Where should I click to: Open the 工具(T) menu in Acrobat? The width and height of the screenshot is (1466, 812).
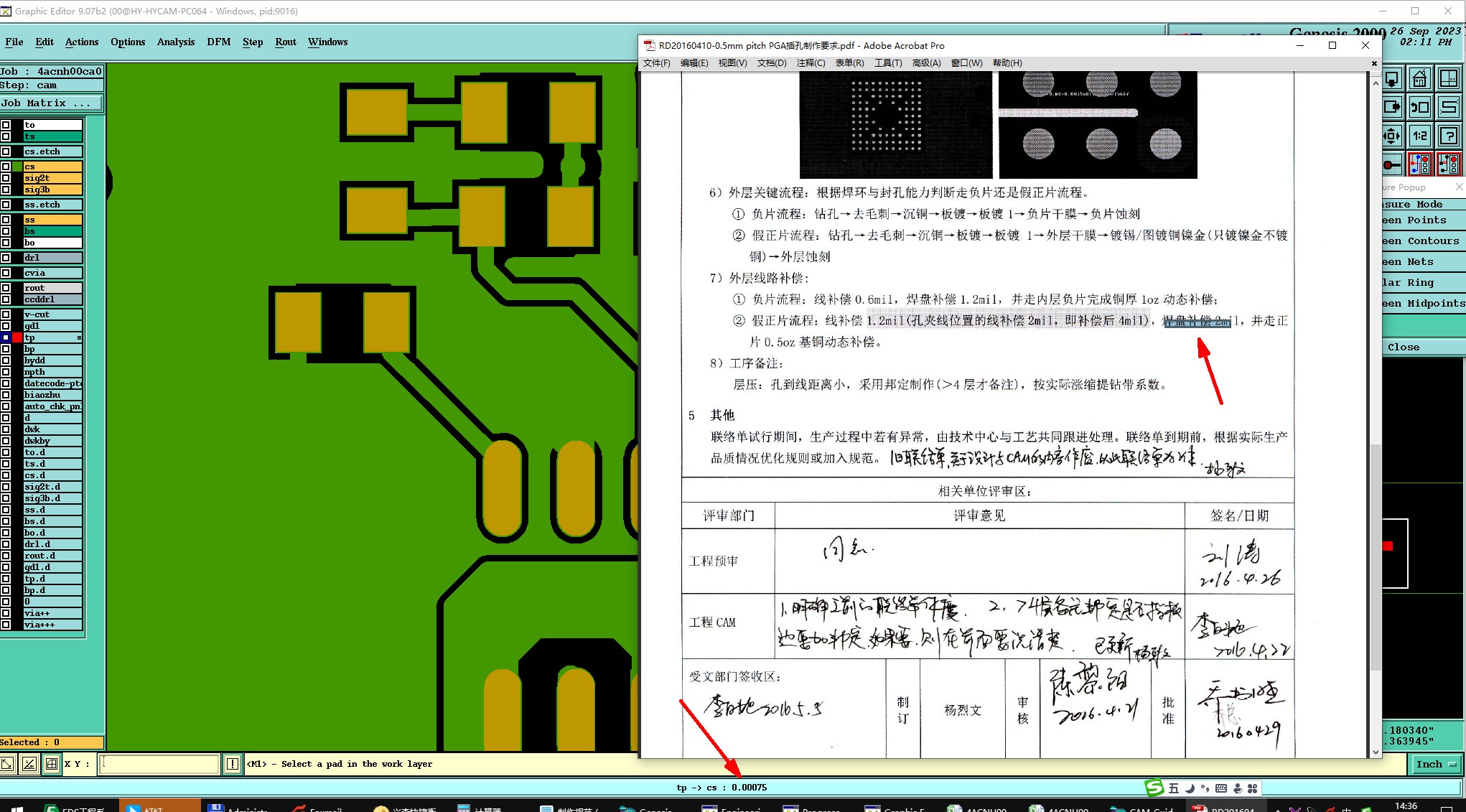(x=887, y=63)
